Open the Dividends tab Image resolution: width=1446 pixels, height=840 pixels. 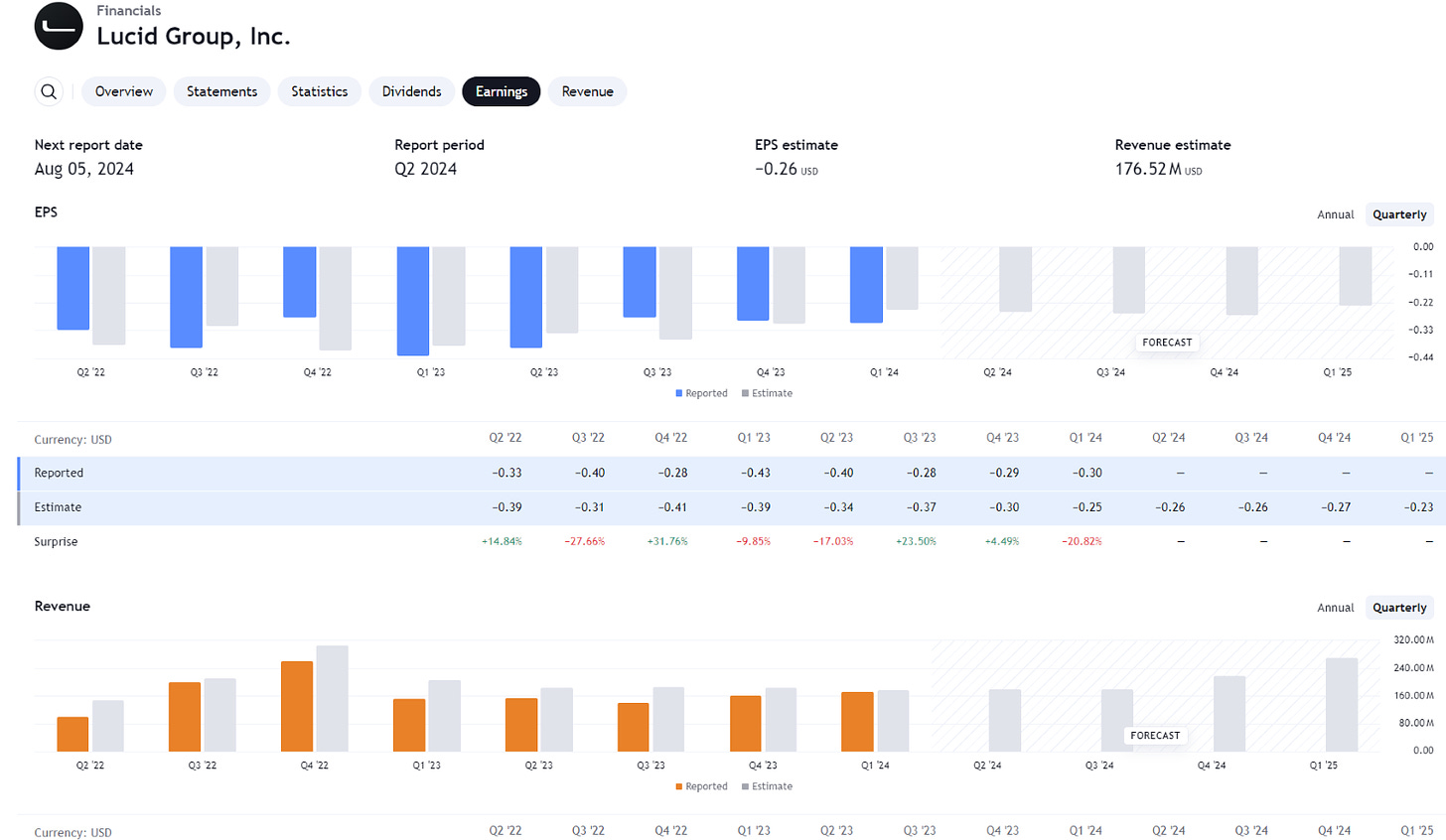tap(412, 91)
